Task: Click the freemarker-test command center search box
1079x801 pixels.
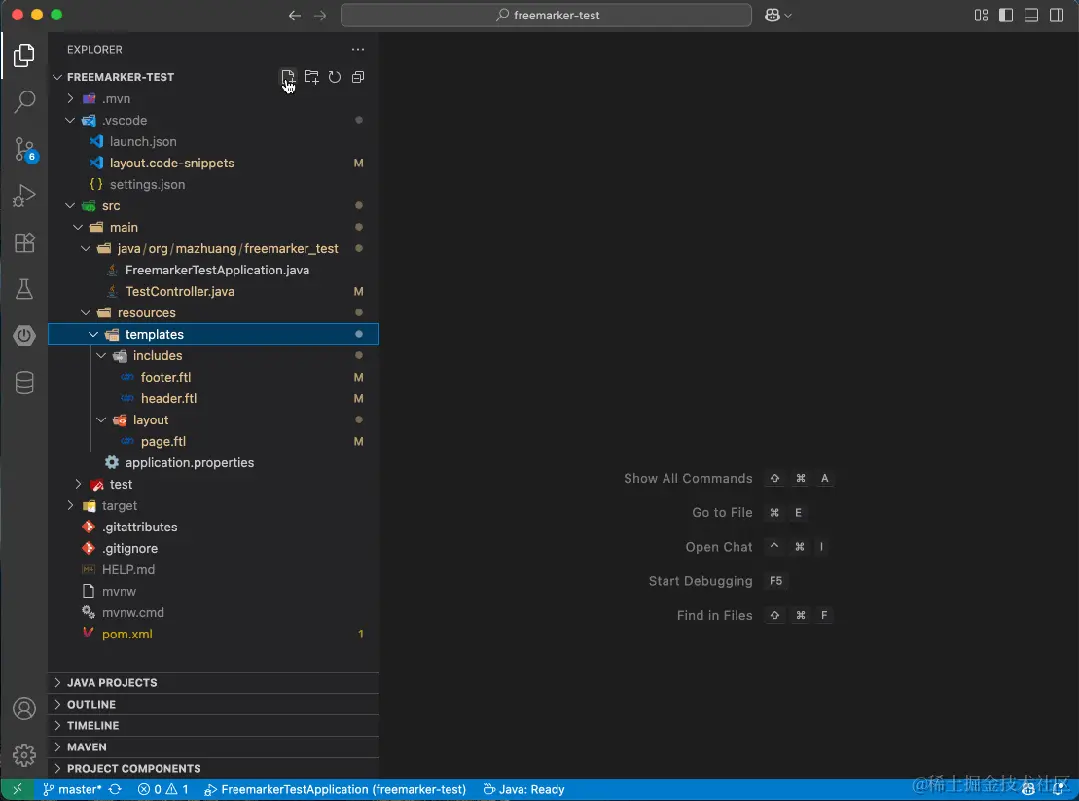Action: click(546, 15)
